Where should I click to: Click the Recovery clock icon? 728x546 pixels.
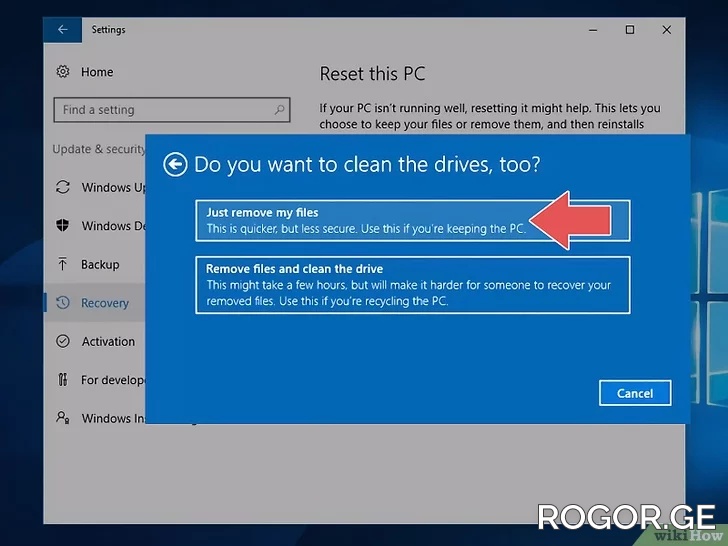[x=63, y=303]
